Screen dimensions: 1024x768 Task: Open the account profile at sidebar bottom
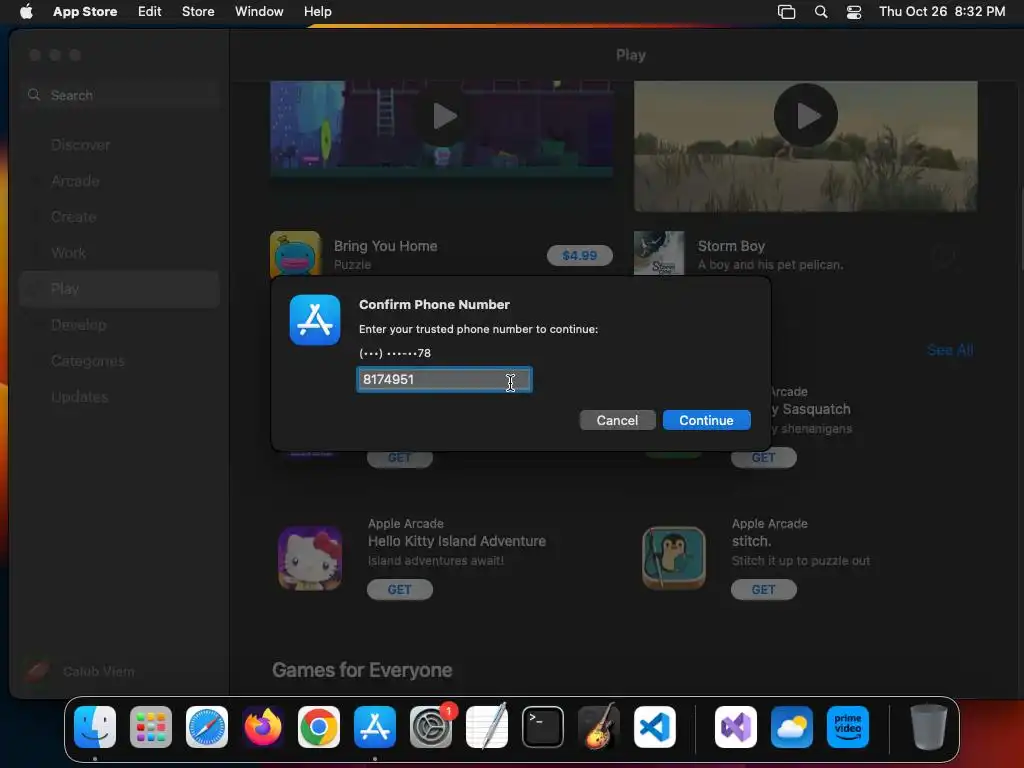80,671
